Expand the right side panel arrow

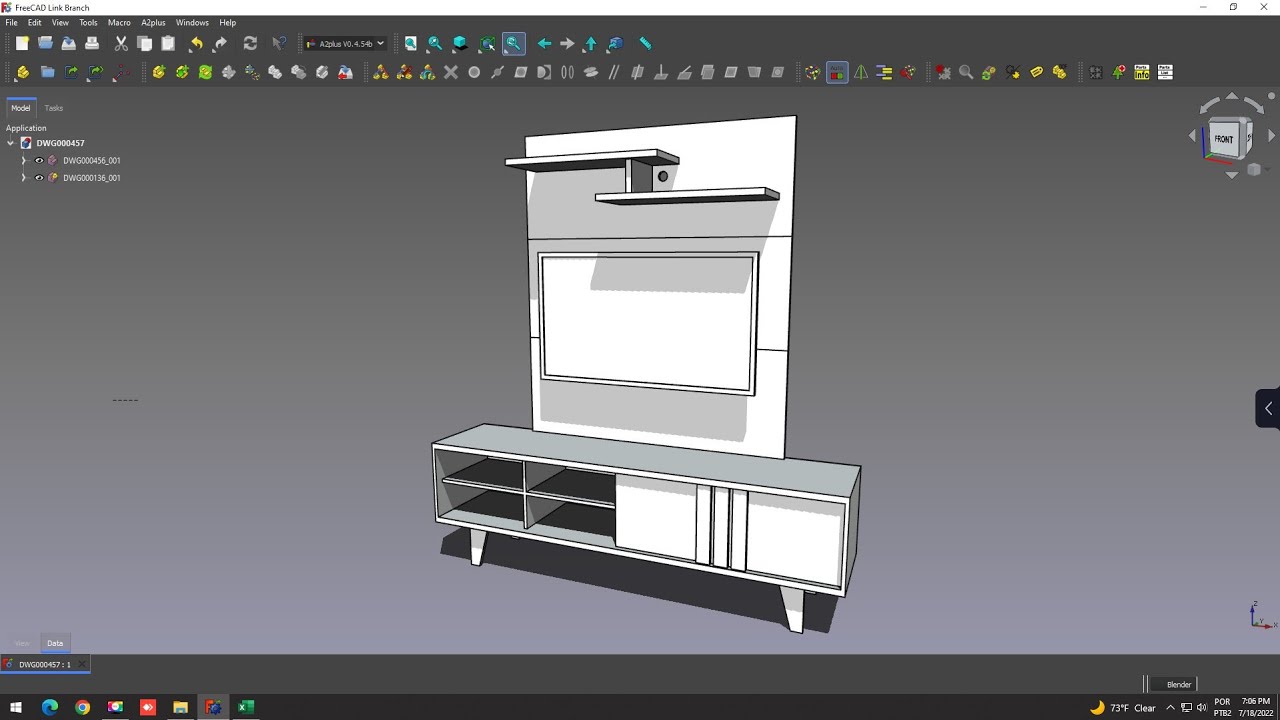(x=1268, y=408)
